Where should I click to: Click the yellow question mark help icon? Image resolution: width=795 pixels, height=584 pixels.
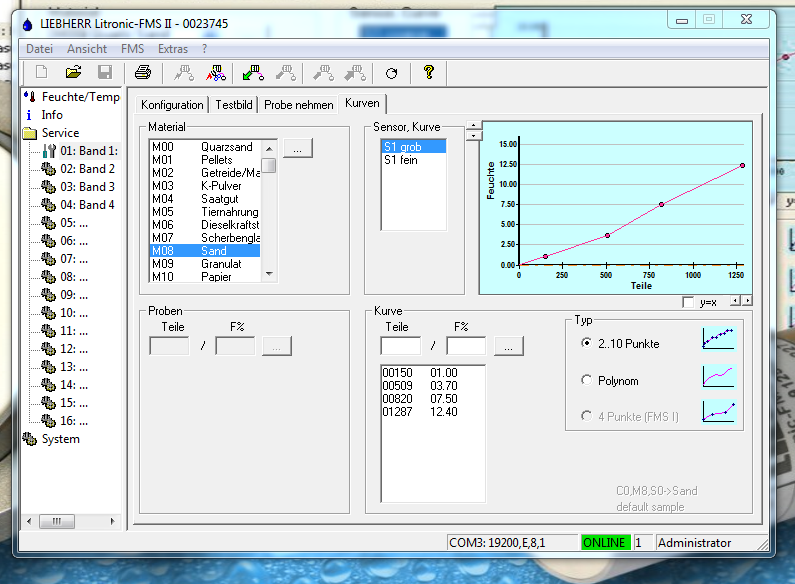click(x=429, y=72)
